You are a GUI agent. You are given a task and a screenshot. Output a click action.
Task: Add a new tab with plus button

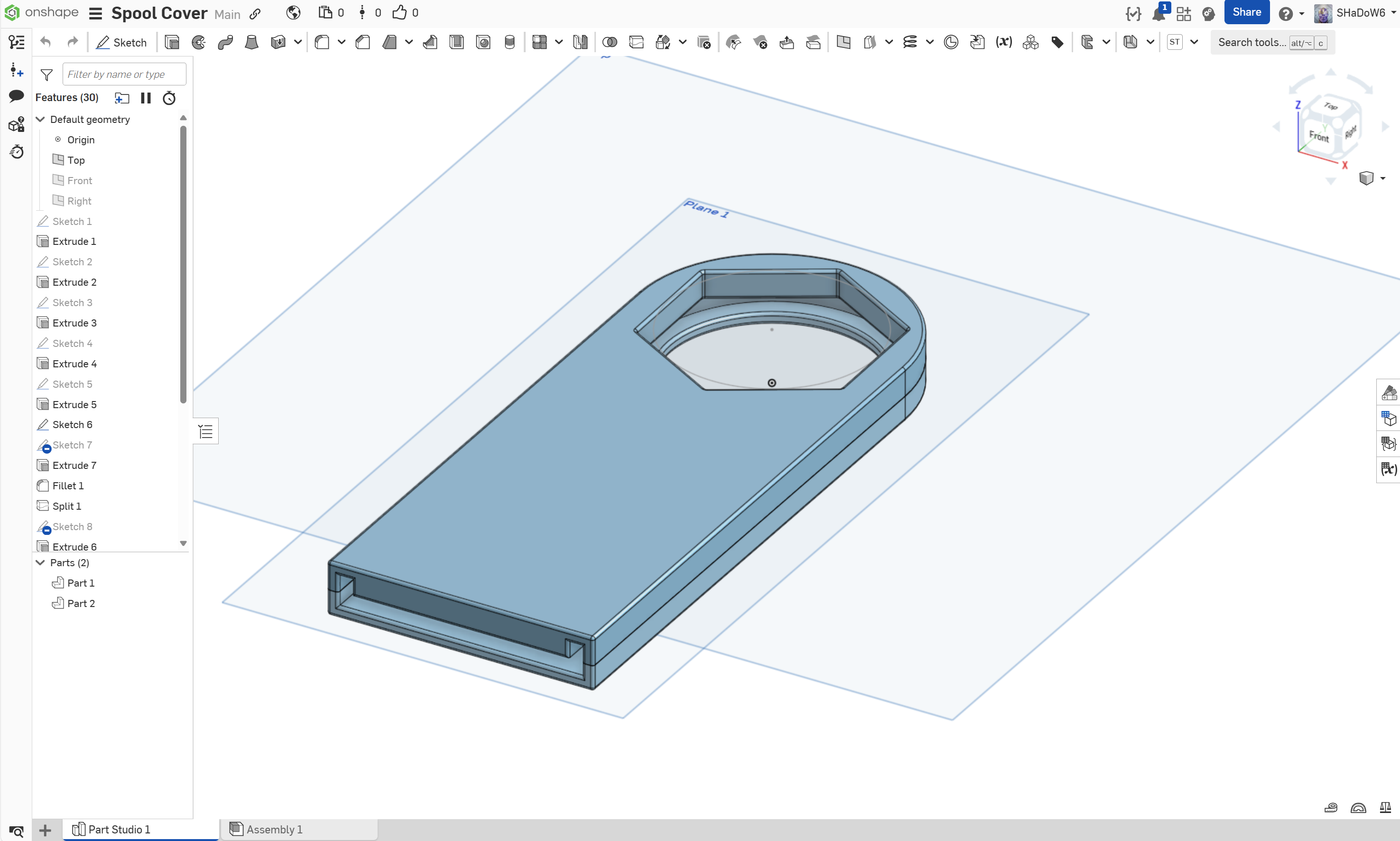(46, 830)
